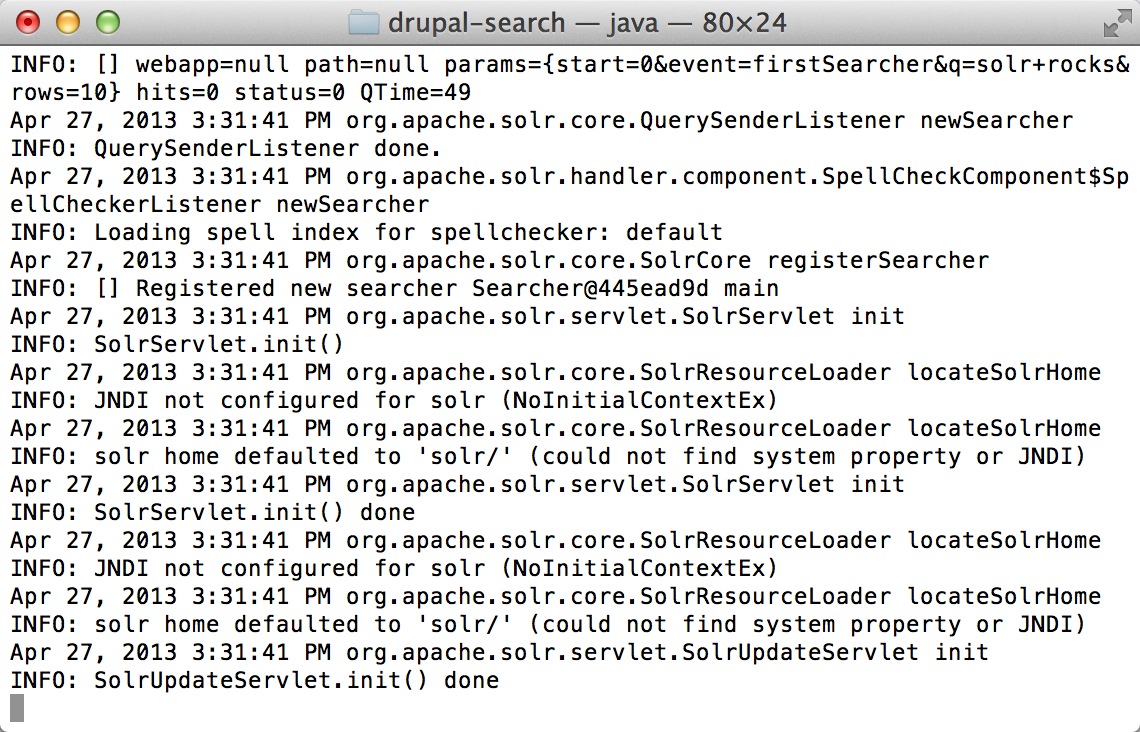Click the text 'QuerySenderListener done.'
1140x732 pixels.
pos(268,148)
